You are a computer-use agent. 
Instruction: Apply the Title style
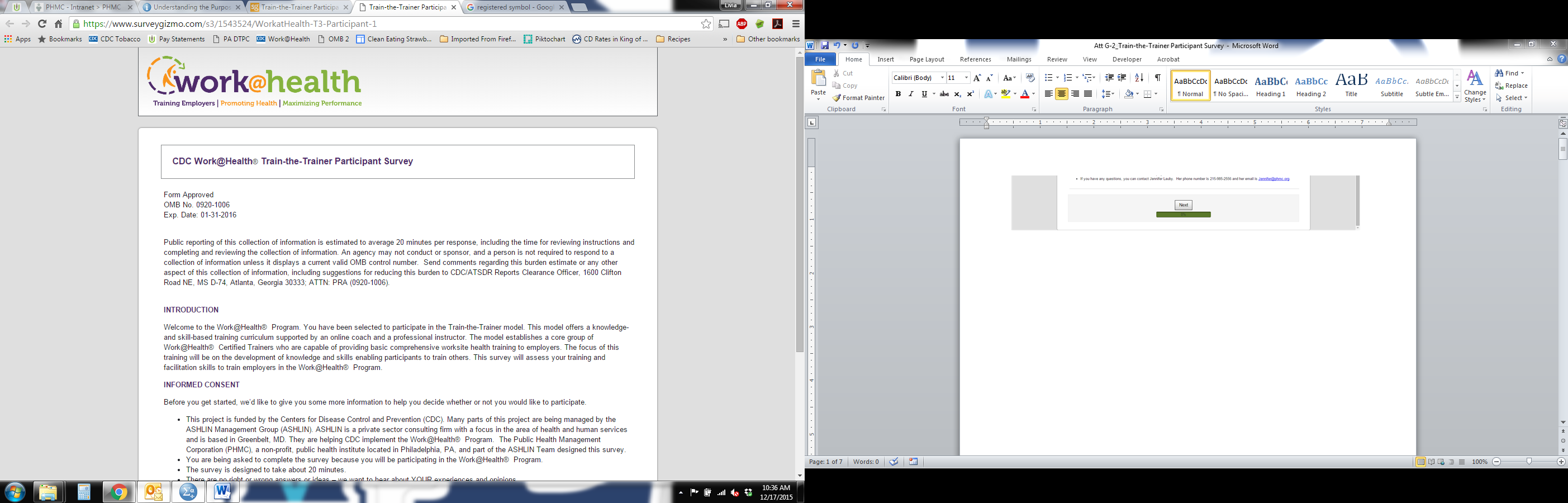coord(1351,86)
